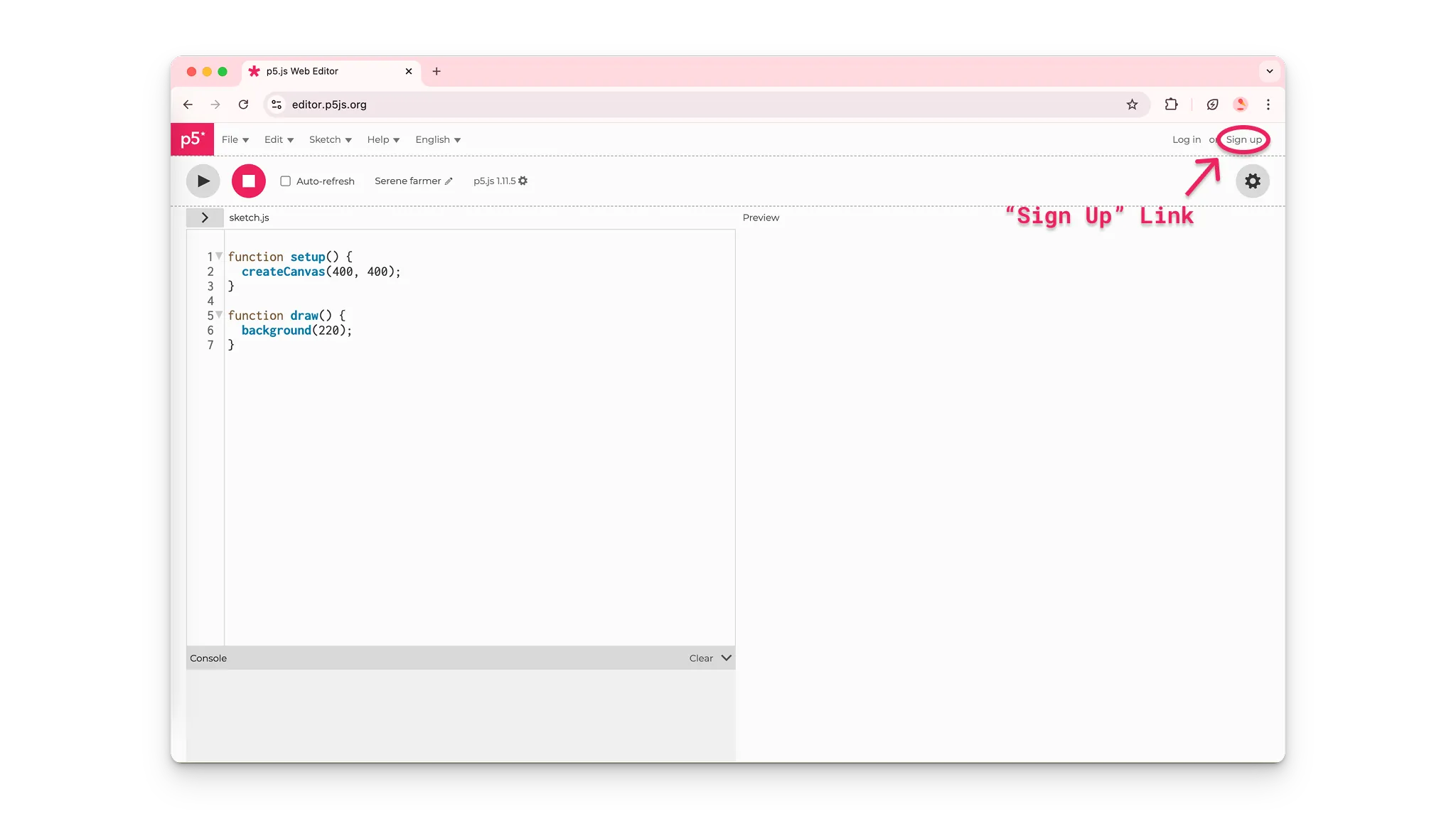The width and height of the screenshot is (1456, 819).
Task: Open the browser extensions puzzle icon
Action: tap(1170, 104)
